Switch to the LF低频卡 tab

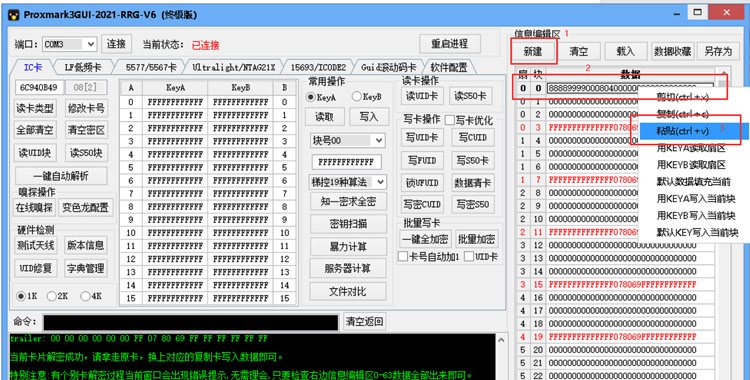83,67
